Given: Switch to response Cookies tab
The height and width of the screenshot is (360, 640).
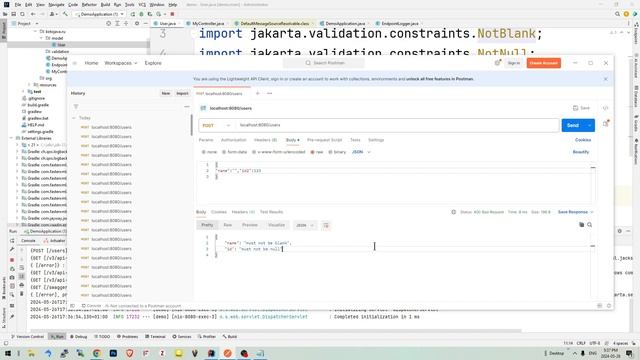Looking at the screenshot, I should (x=219, y=212).
